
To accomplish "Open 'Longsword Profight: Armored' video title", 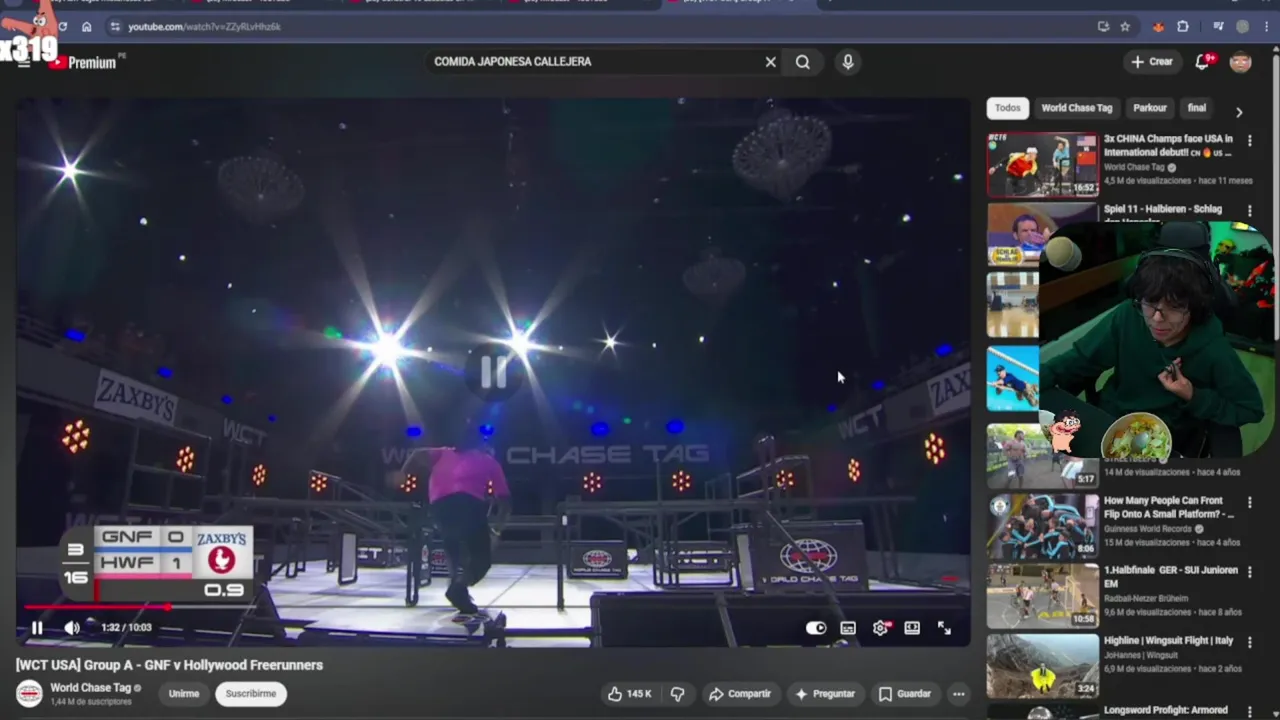I will pos(1166,711).
